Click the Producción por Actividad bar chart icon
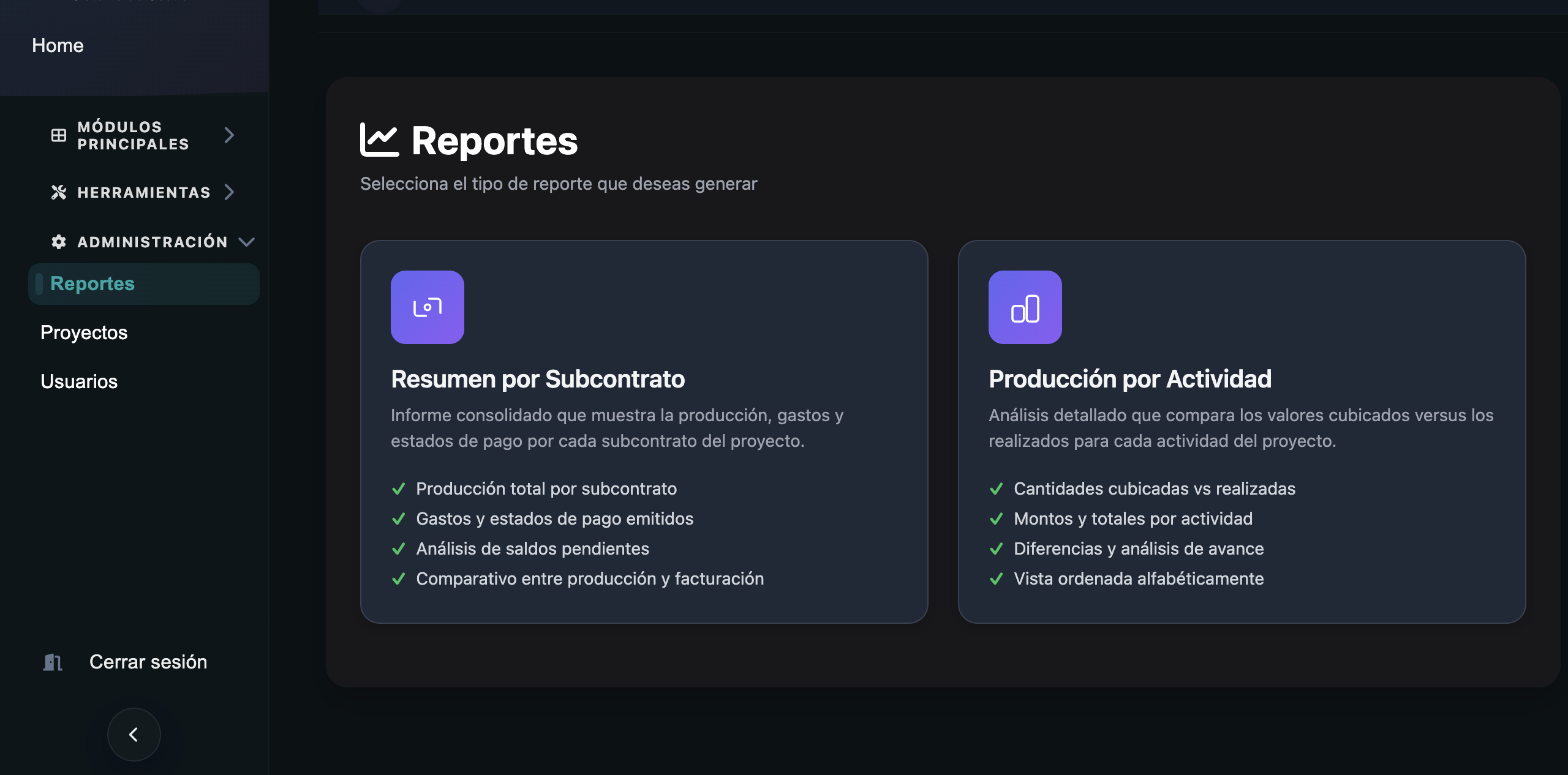This screenshot has width=1568, height=775. pos(1025,307)
